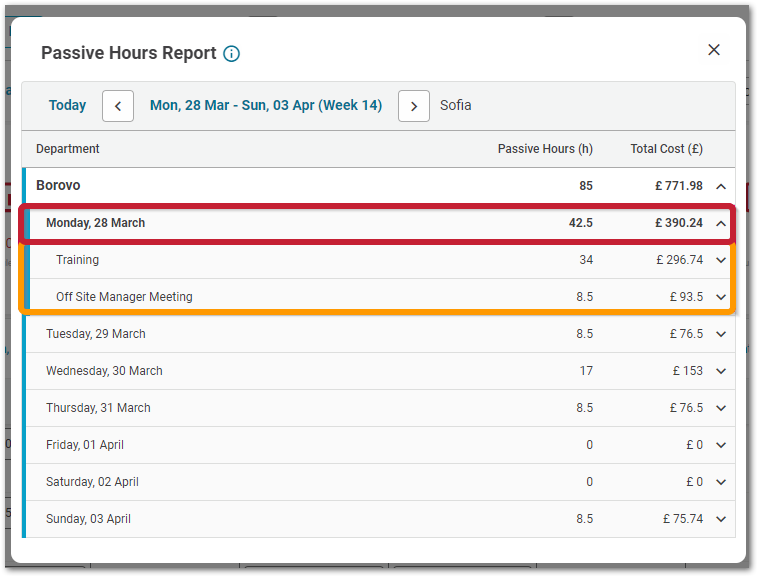Click the Sunday, 03 April label

point(88,519)
